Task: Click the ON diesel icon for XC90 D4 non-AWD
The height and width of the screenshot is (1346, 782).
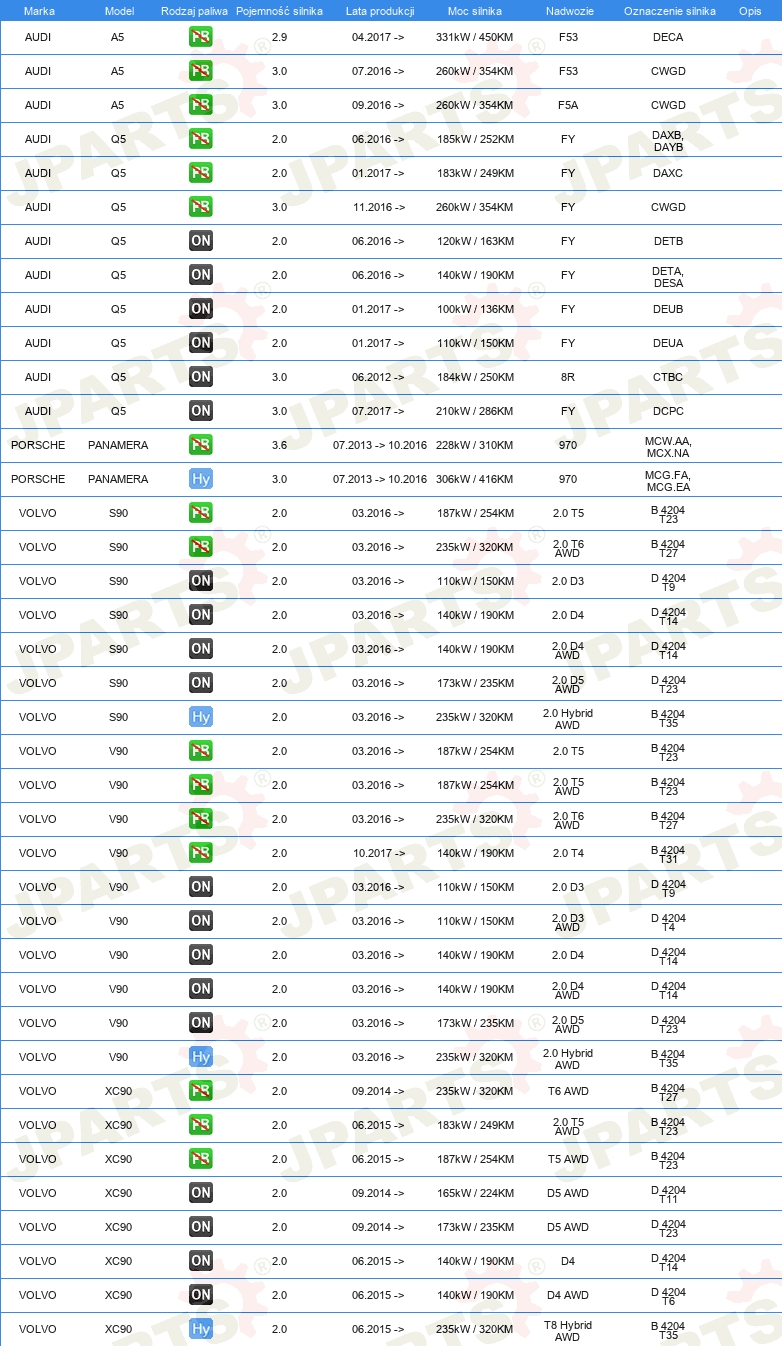Action: pos(201,1261)
